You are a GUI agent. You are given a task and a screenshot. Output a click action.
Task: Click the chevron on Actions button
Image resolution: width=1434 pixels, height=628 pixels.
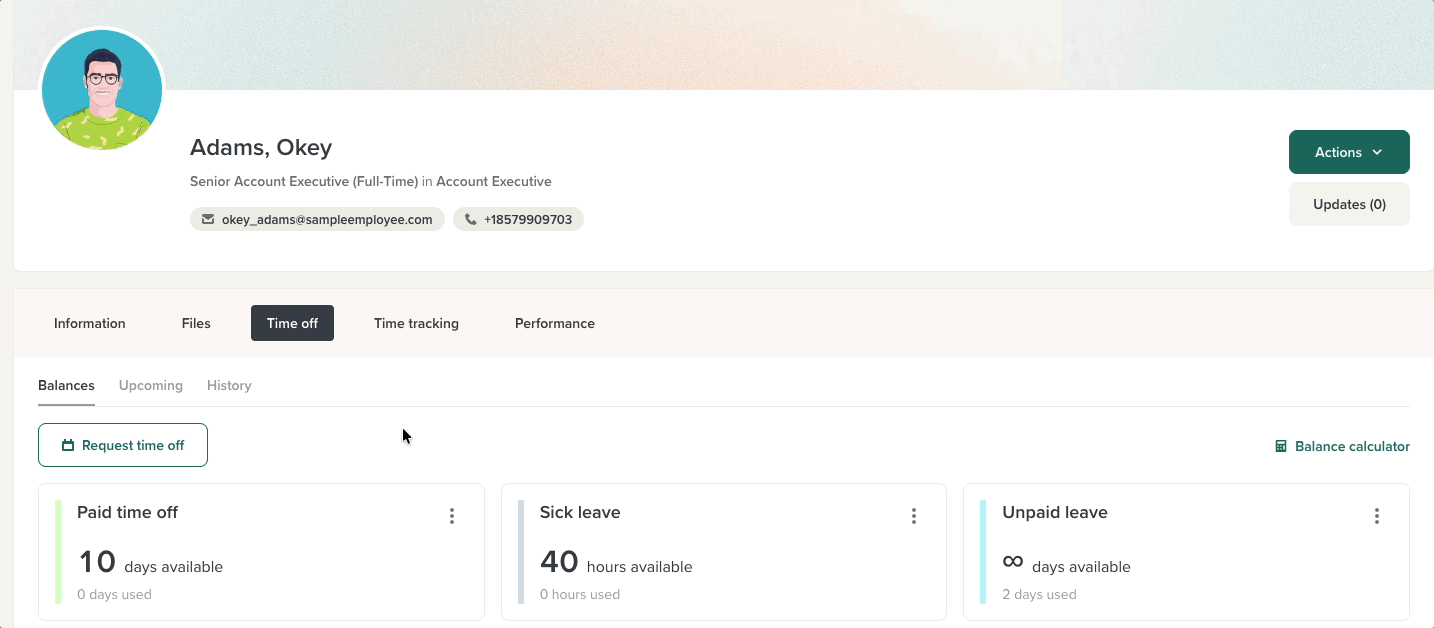coord(1377,153)
